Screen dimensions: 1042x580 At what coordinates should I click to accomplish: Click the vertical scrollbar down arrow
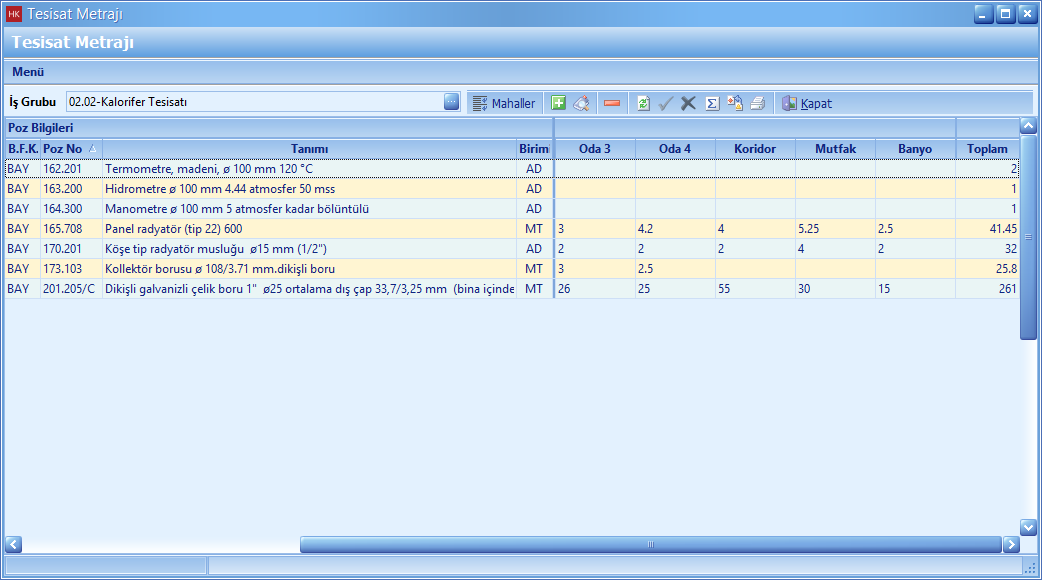(x=1028, y=526)
